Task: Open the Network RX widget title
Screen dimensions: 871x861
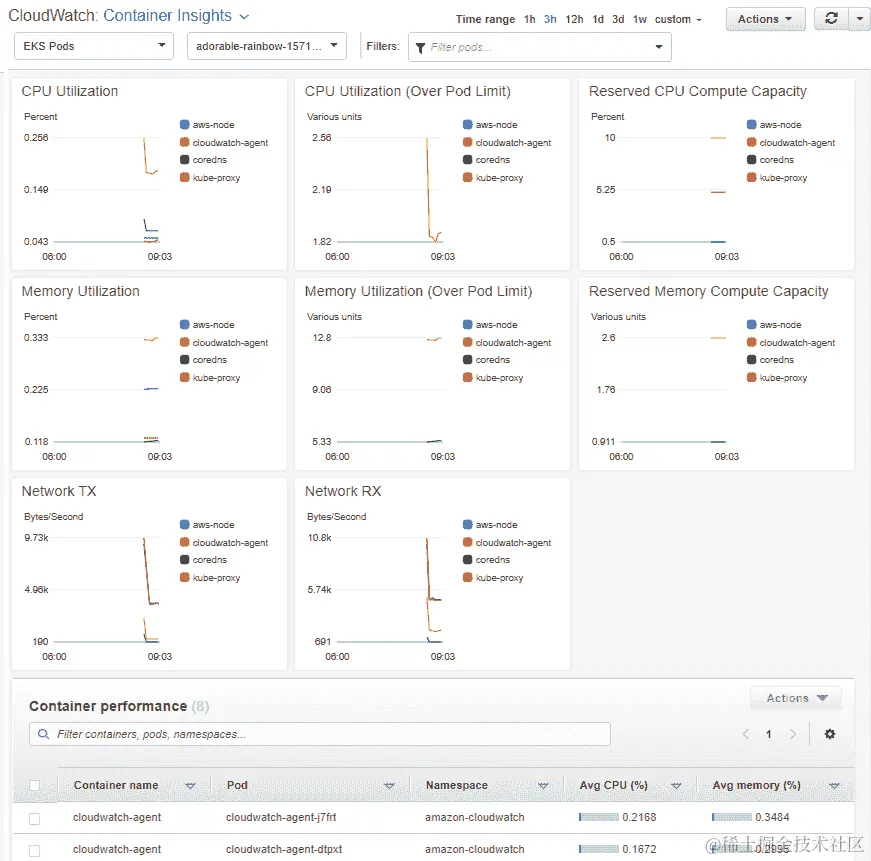Action: click(343, 491)
